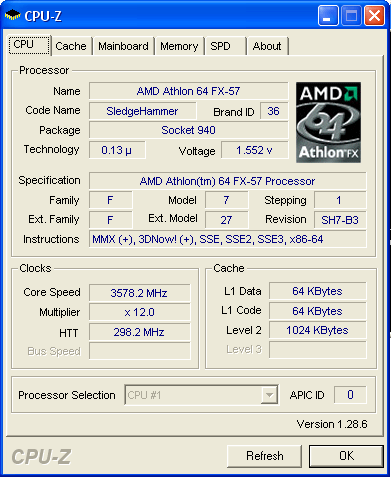Switch to the Cache tab
This screenshot has width=391, height=477.
point(71,46)
